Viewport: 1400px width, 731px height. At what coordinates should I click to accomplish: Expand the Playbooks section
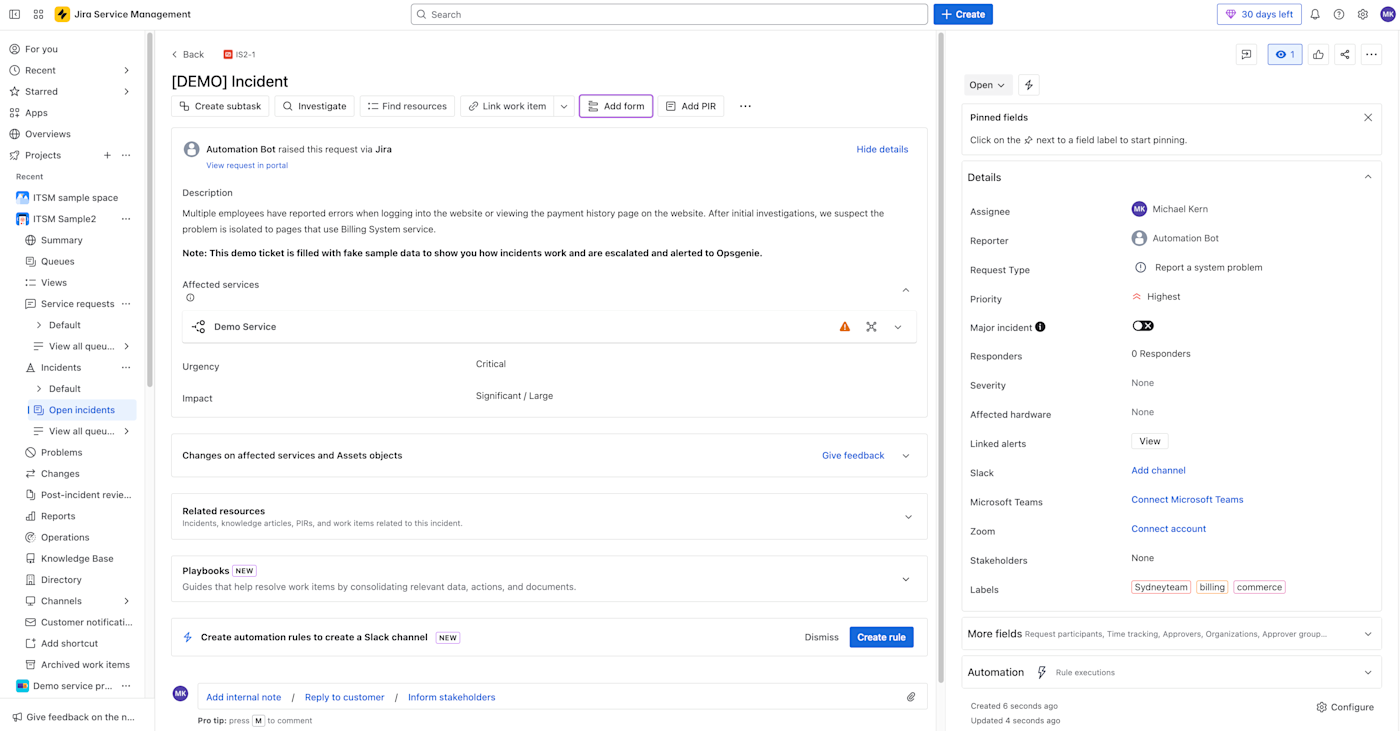pyautogui.click(x=906, y=579)
